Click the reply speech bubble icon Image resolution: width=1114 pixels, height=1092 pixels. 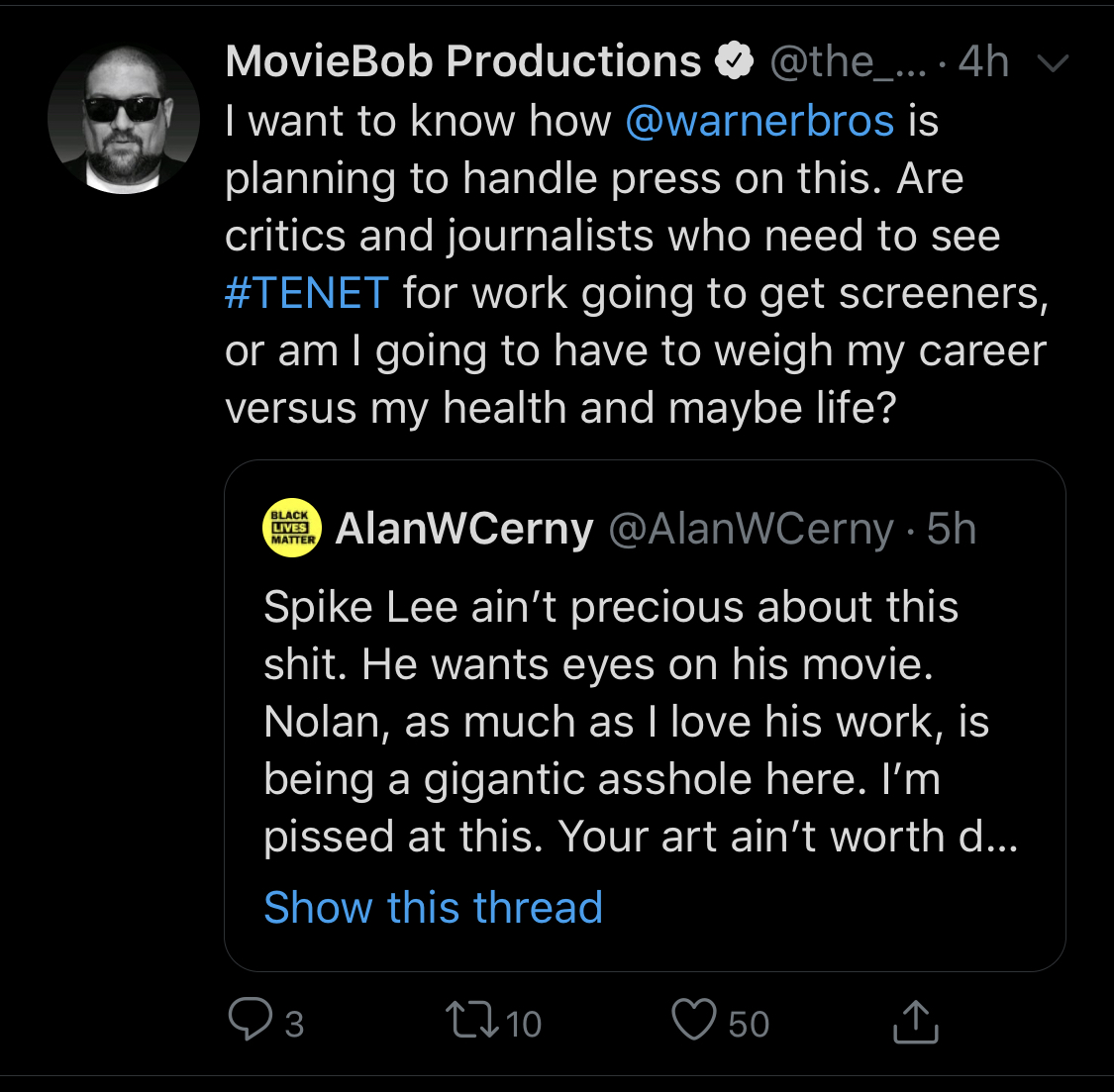pos(251,1020)
